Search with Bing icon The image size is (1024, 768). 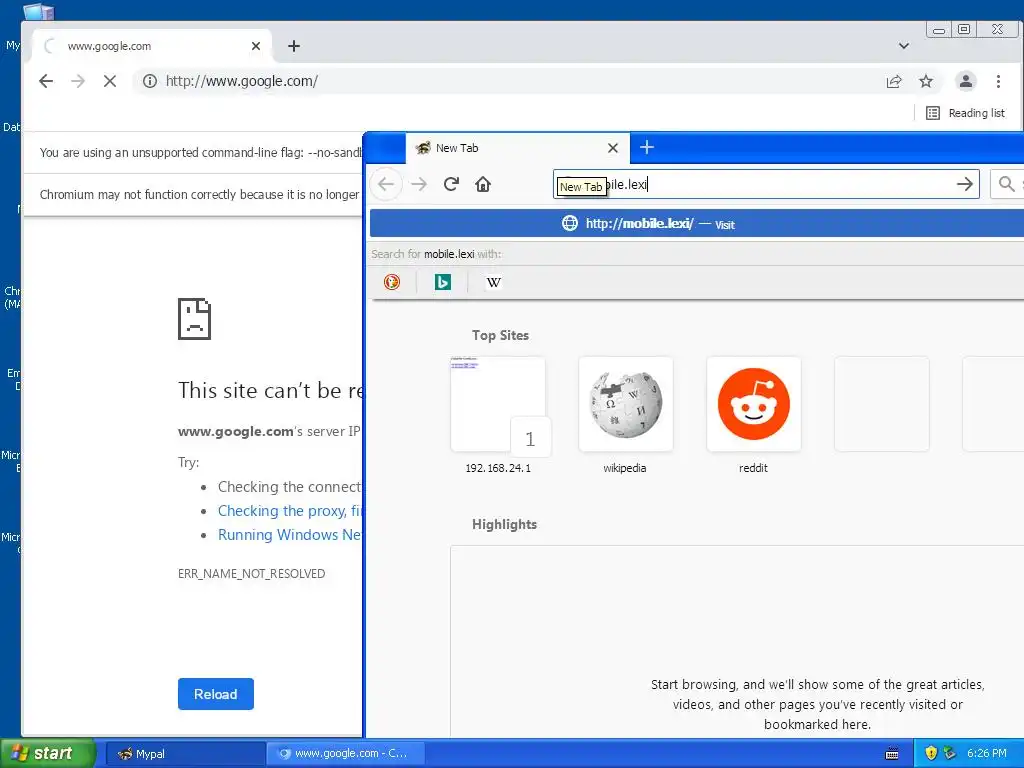pyautogui.click(x=443, y=282)
